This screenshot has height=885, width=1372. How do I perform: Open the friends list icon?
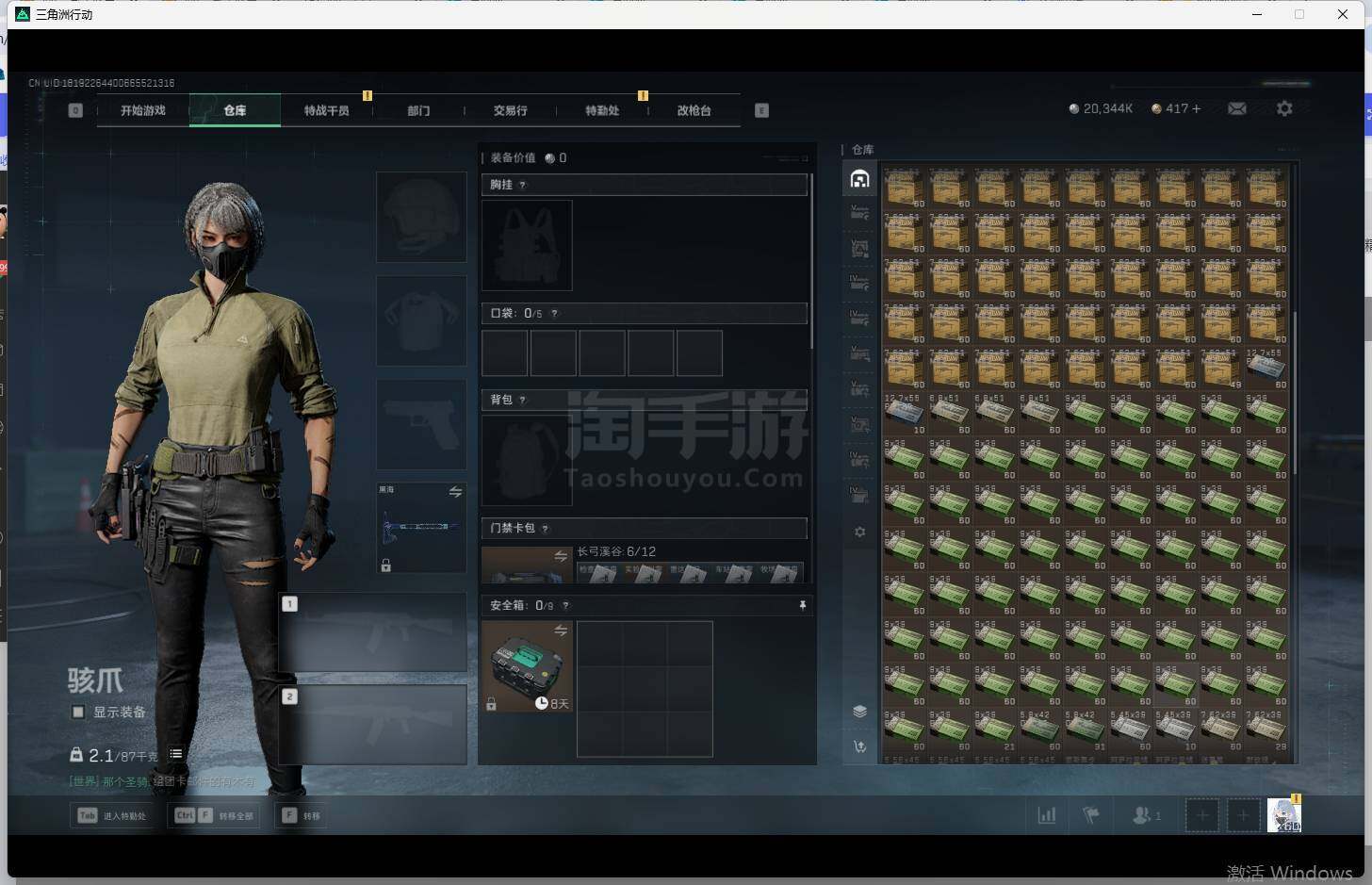(x=1146, y=815)
